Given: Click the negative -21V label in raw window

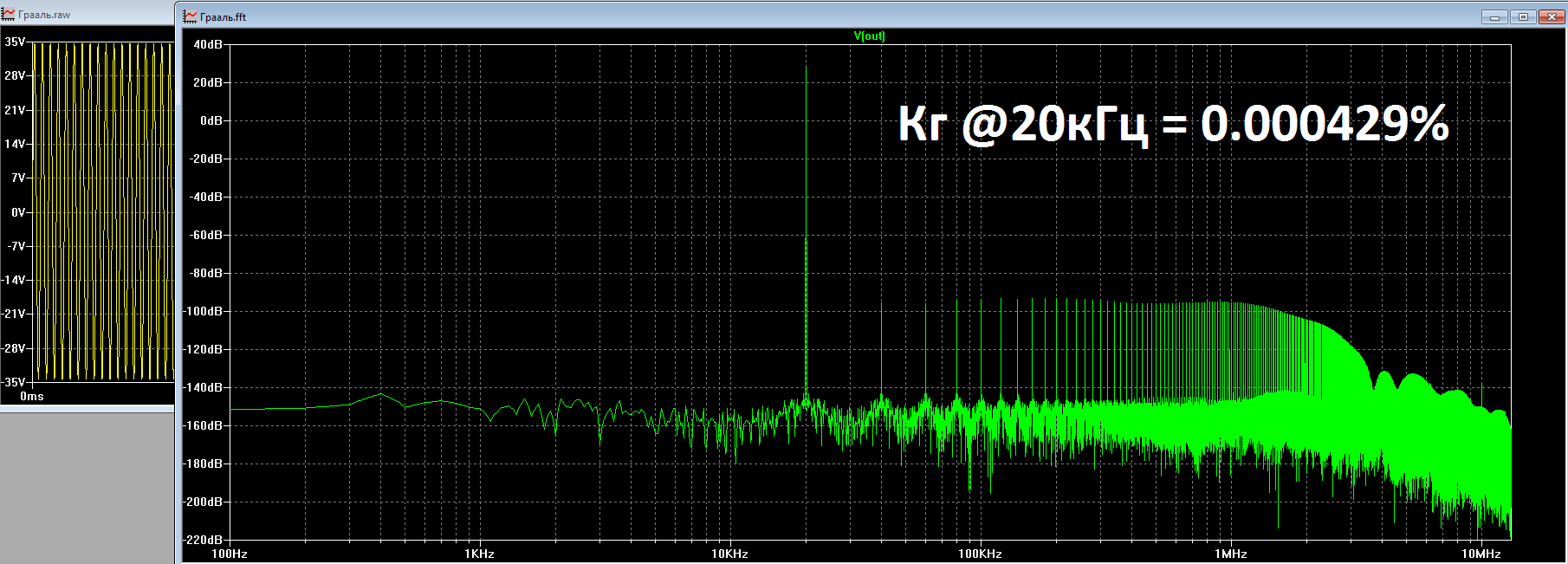Looking at the screenshot, I should pos(15,314).
